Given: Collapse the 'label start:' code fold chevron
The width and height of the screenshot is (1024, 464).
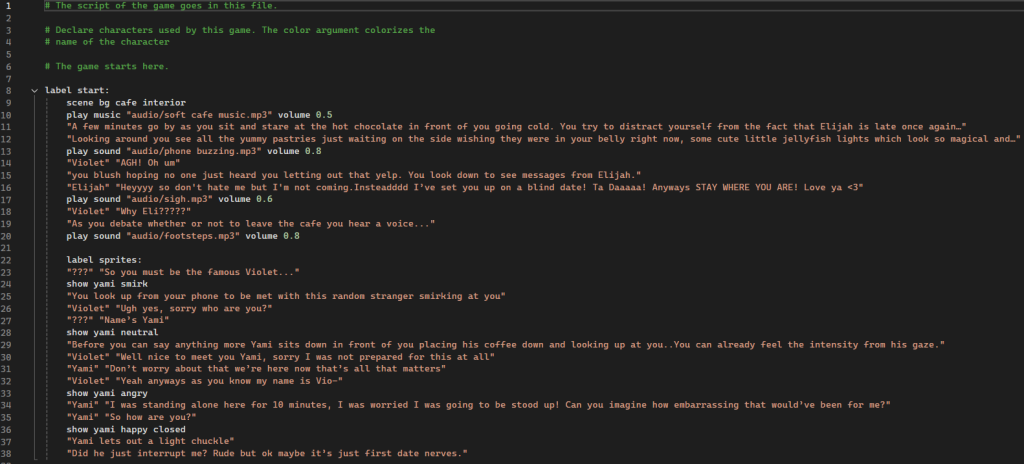Looking at the screenshot, I should pos(34,90).
